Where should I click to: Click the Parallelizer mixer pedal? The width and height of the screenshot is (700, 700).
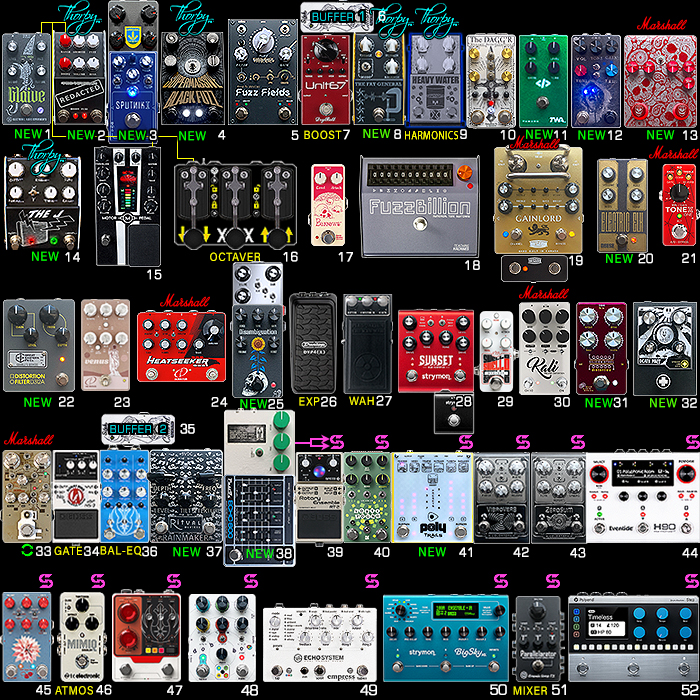tap(538, 638)
